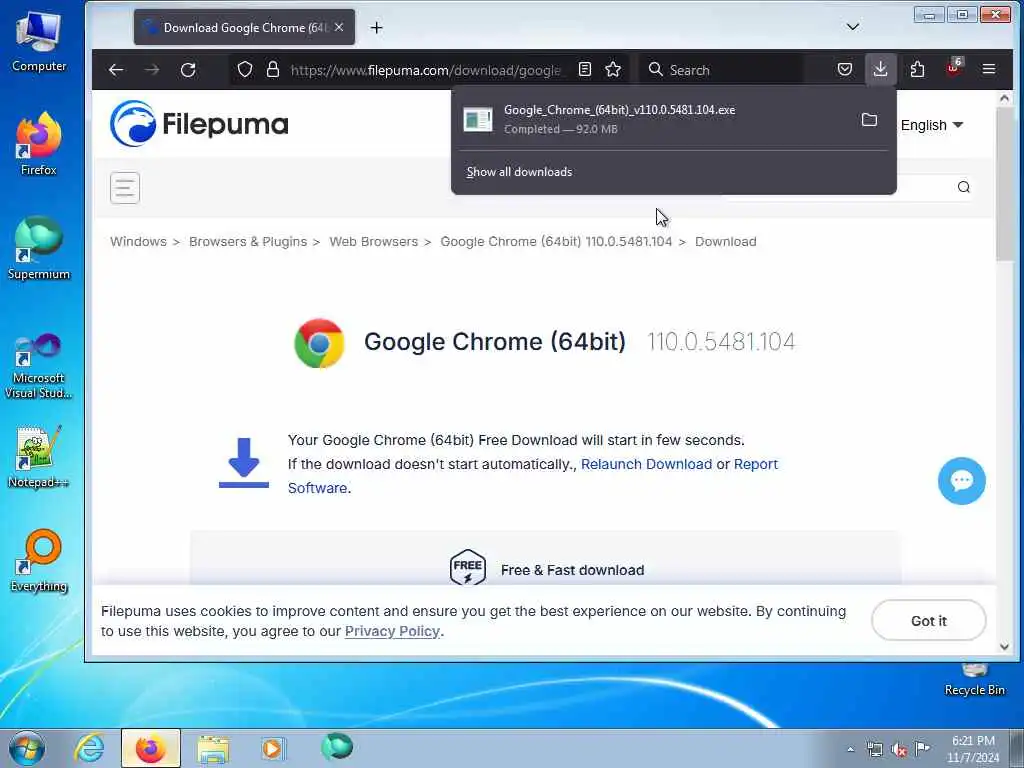Show downloaded Chrome file in folder
1024x768 pixels.
869,120
